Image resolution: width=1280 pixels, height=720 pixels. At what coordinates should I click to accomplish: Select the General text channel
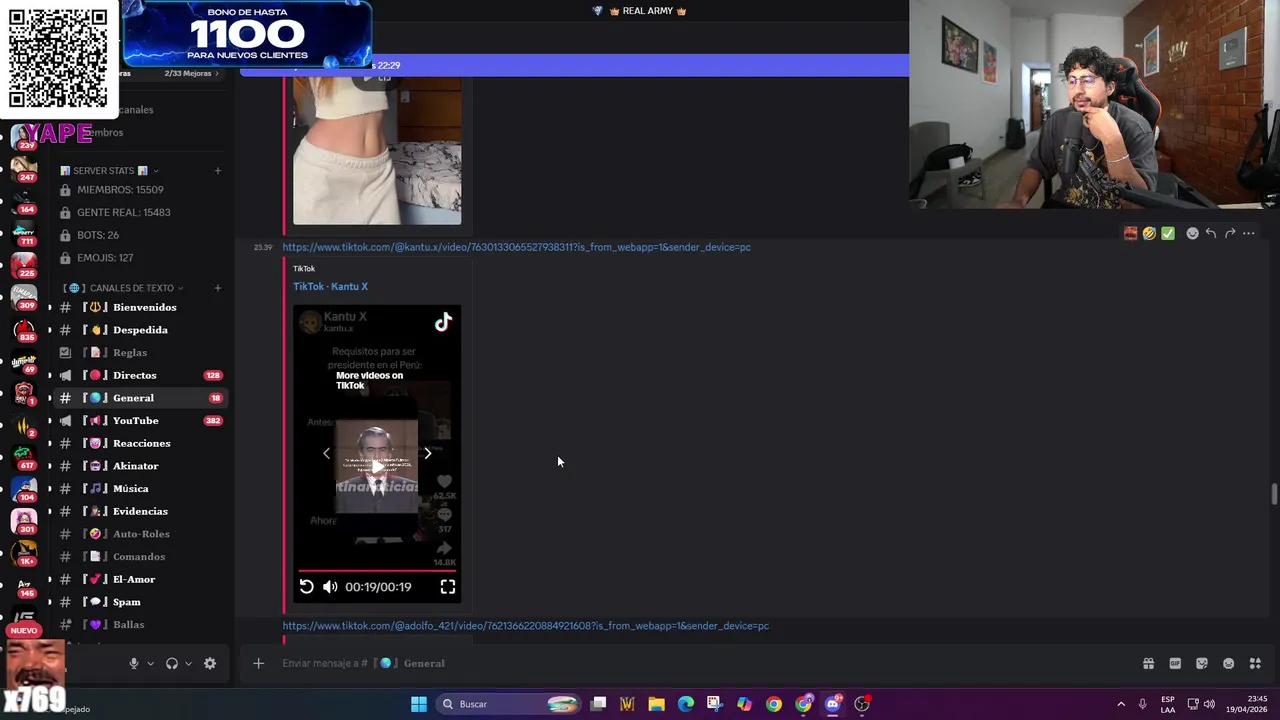(138, 398)
